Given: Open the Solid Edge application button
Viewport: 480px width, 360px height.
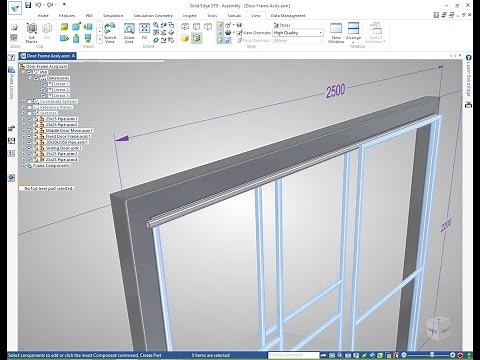Looking at the screenshot, I should coord(15,8).
